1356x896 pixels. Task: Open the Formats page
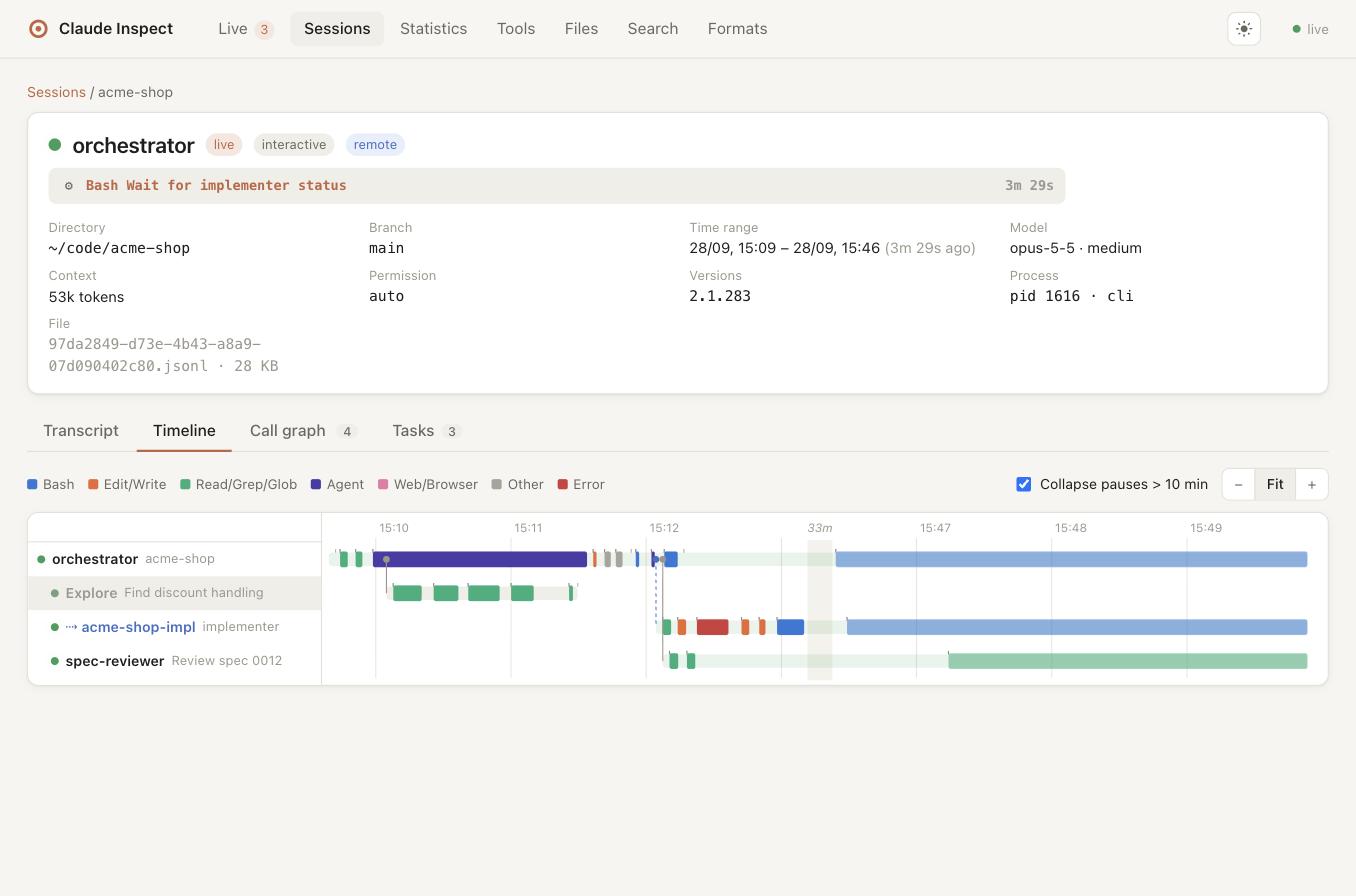tap(738, 29)
